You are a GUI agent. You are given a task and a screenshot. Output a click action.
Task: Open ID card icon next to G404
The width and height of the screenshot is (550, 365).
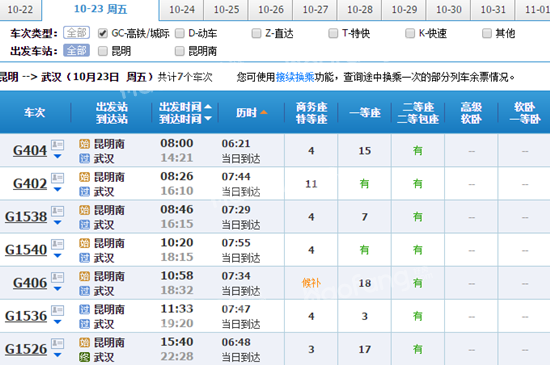point(58,144)
